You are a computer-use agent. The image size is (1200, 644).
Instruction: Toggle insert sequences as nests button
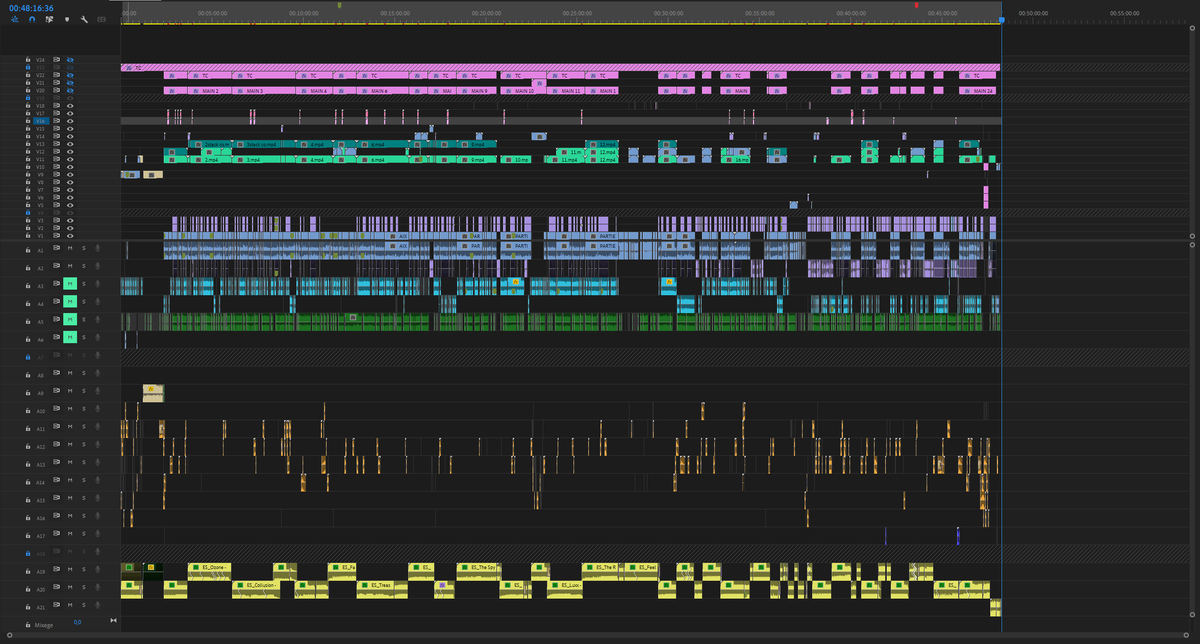(x=14, y=18)
